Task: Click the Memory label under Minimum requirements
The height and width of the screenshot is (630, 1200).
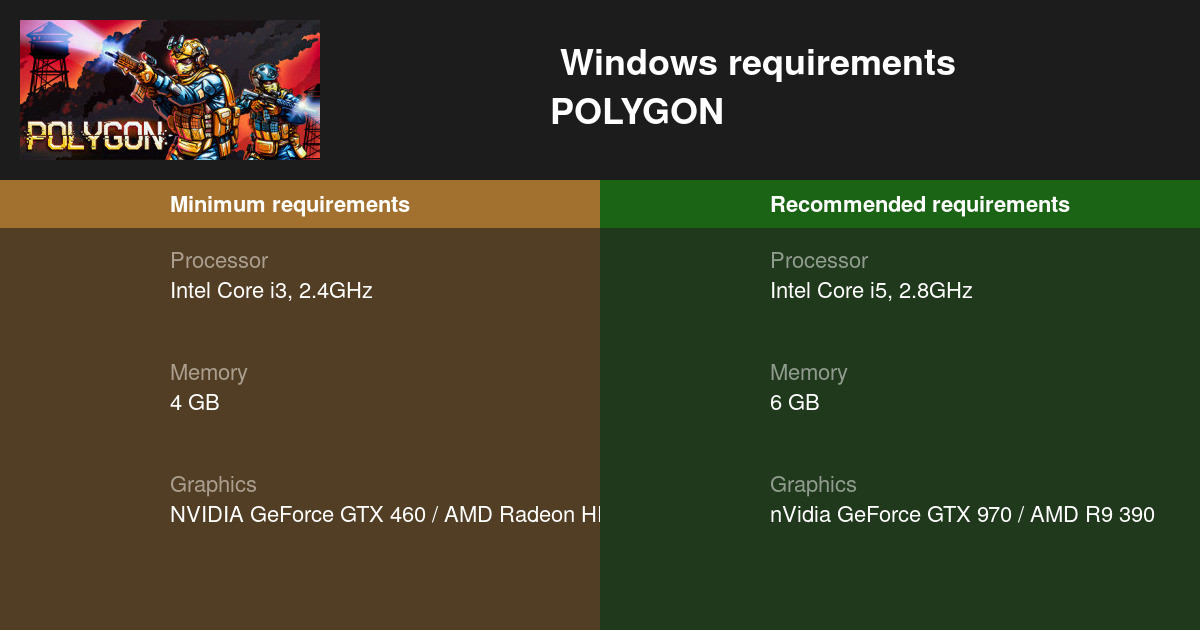Action: tap(208, 373)
